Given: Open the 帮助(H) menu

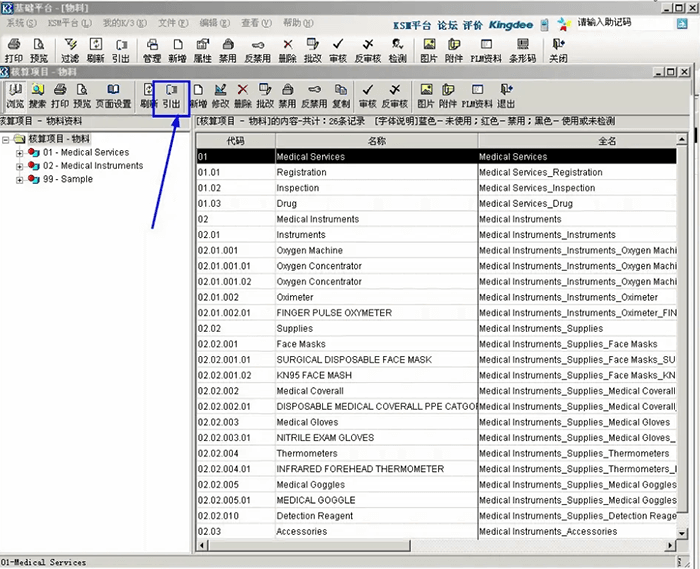Looking at the screenshot, I should coord(297,23).
